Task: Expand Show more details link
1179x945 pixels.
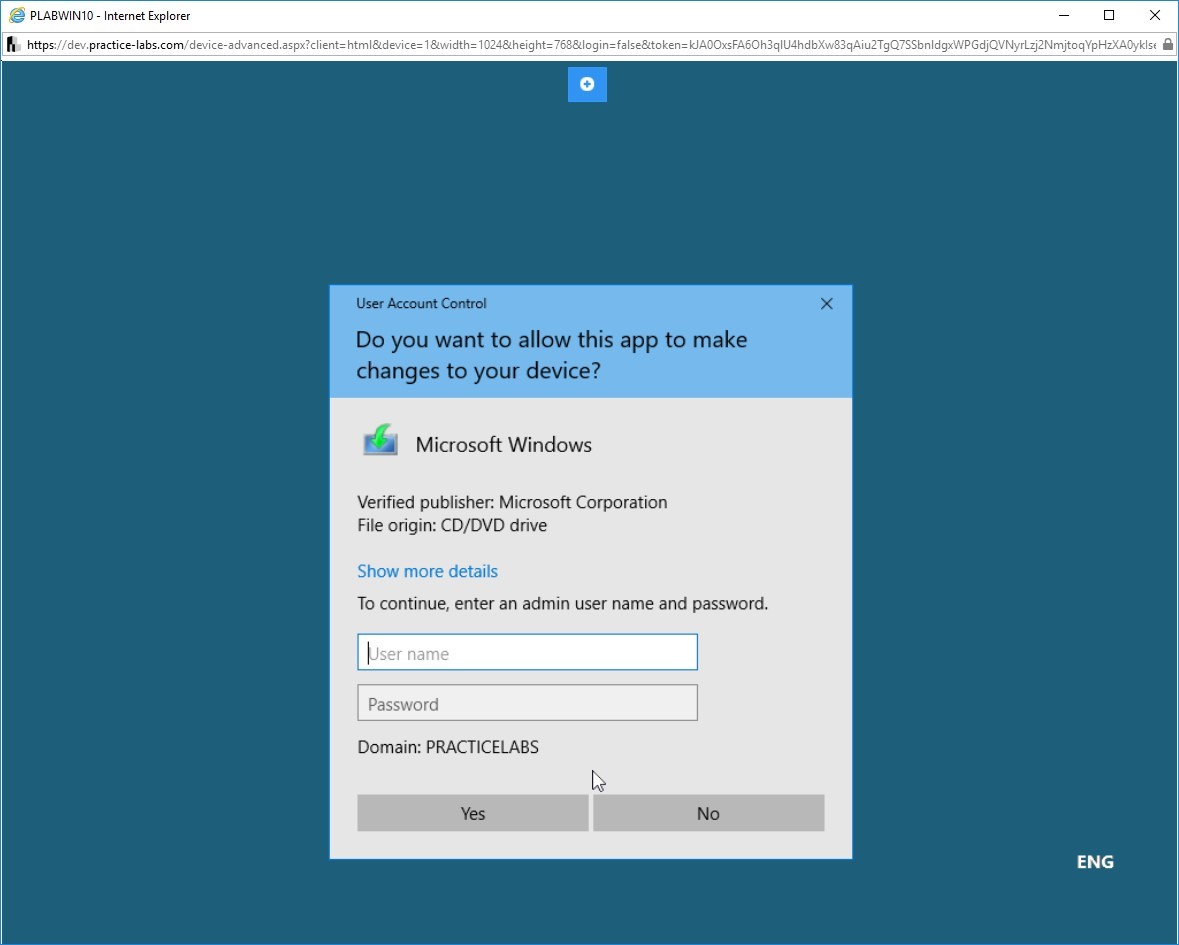Action: 427,571
